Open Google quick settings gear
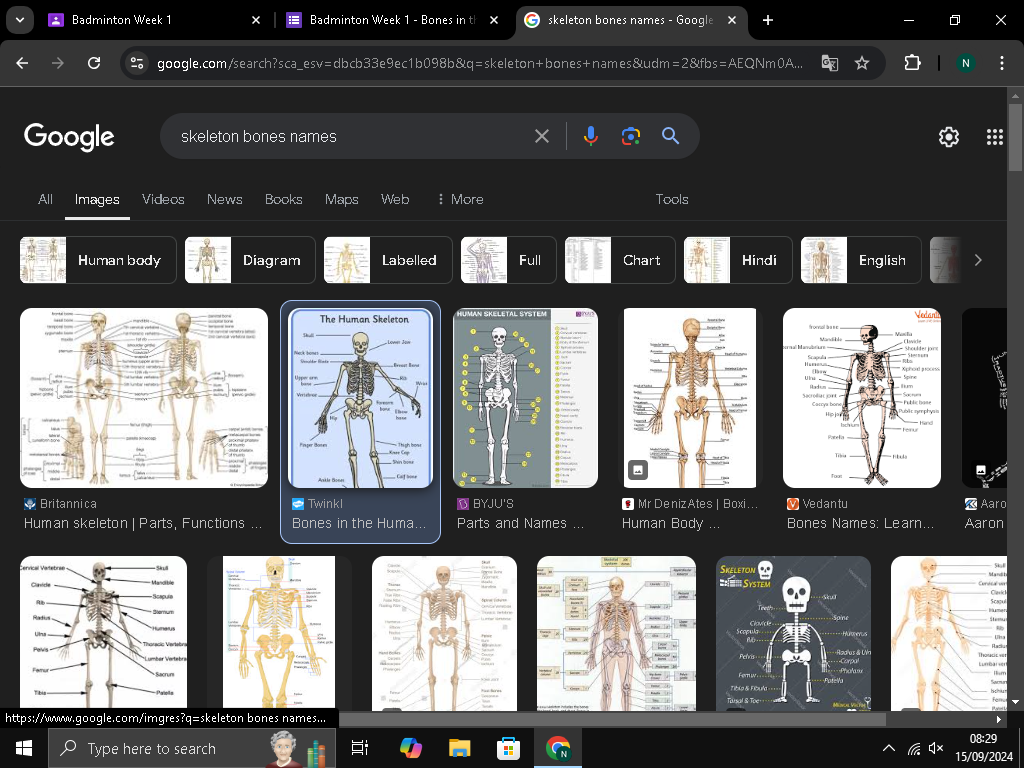The width and height of the screenshot is (1024, 768). [x=948, y=136]
